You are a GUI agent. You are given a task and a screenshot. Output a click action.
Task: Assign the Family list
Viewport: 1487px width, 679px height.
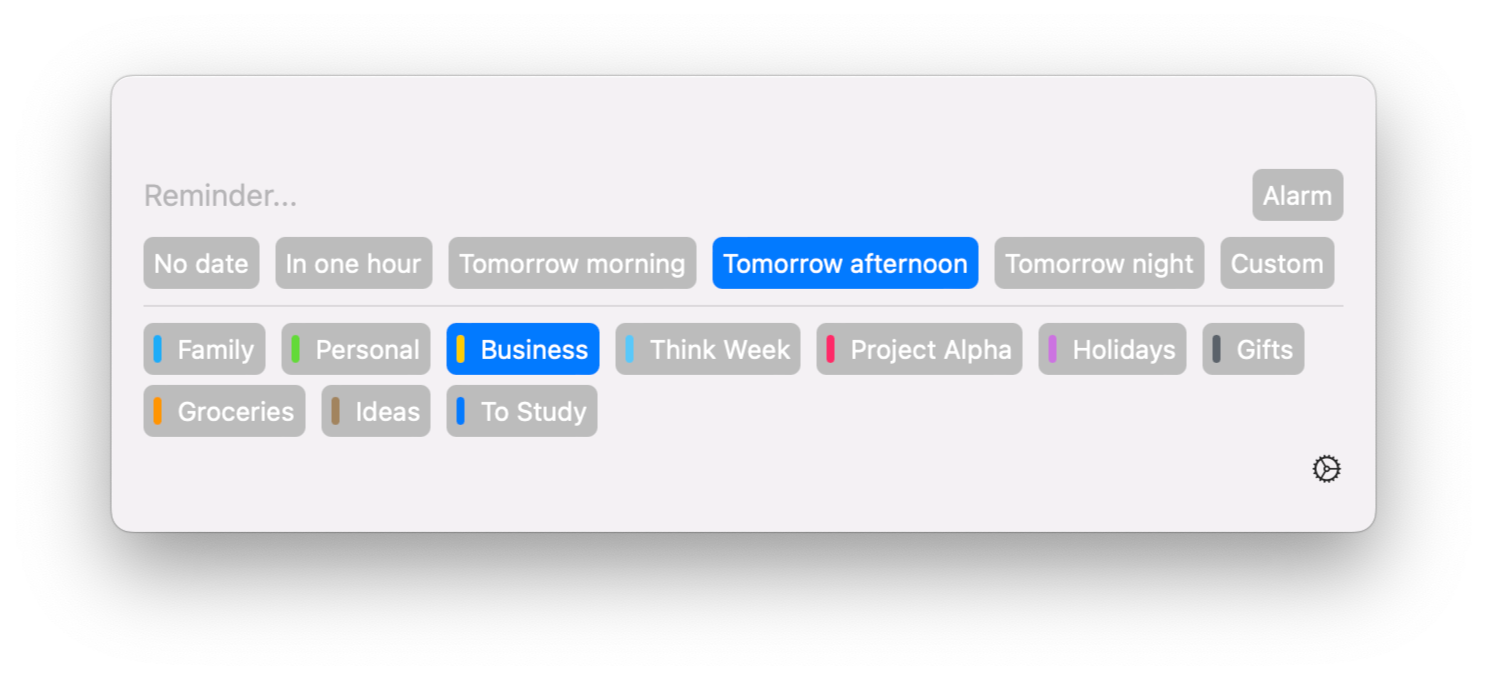205,350
